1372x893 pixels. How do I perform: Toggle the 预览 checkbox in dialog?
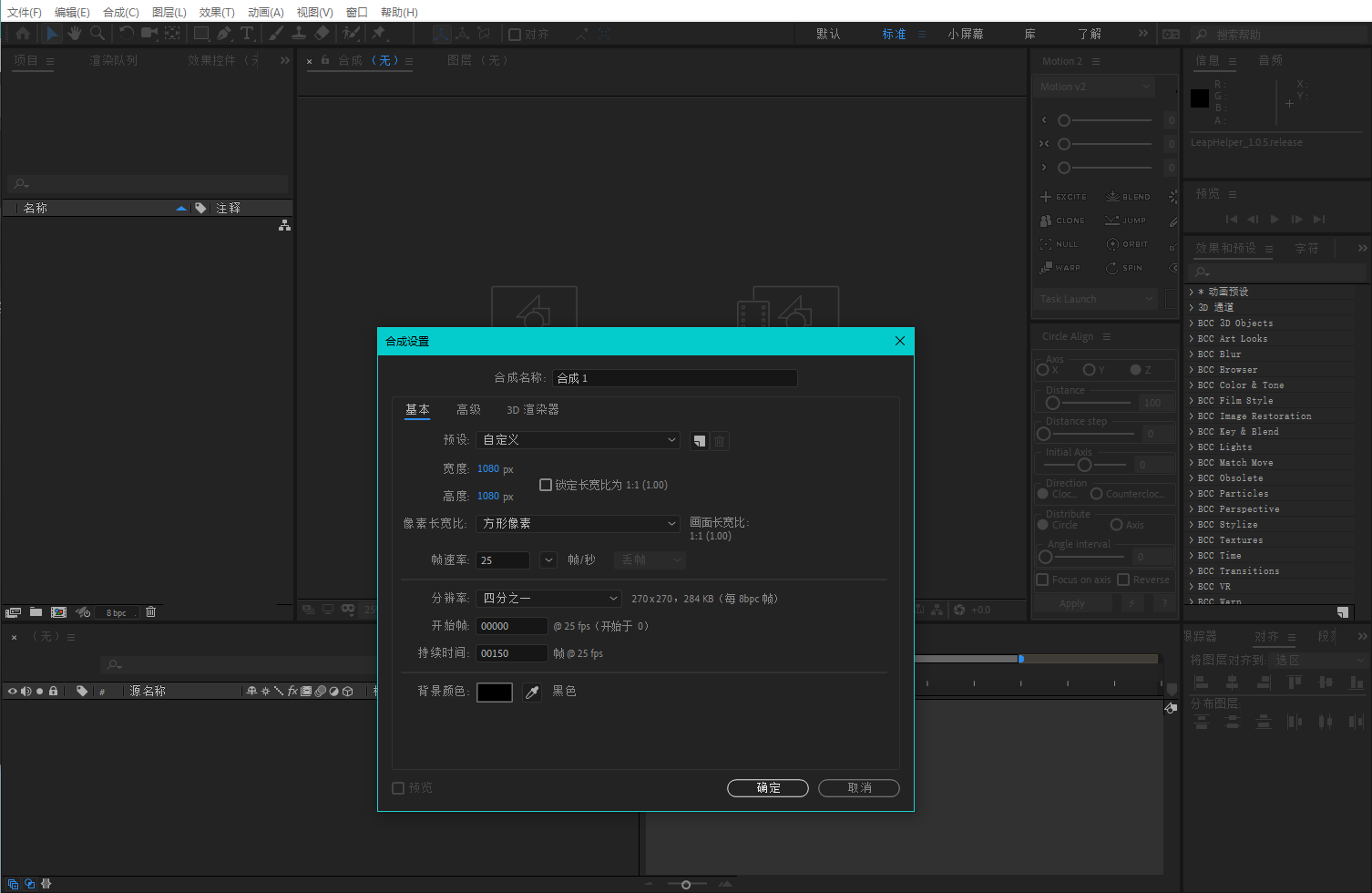point(398,788)
